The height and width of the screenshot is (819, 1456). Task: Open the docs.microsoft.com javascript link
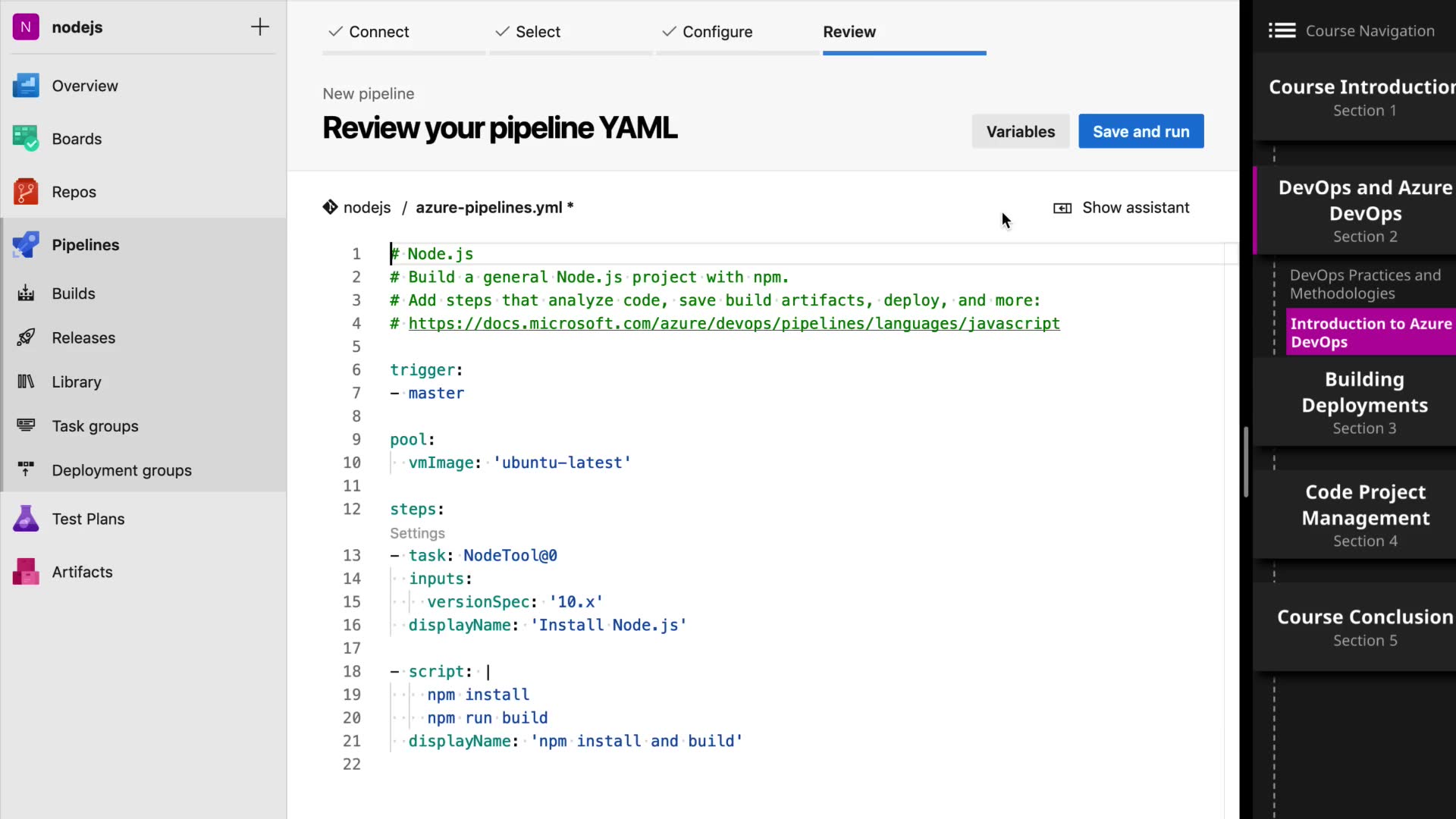click(733, 324)
